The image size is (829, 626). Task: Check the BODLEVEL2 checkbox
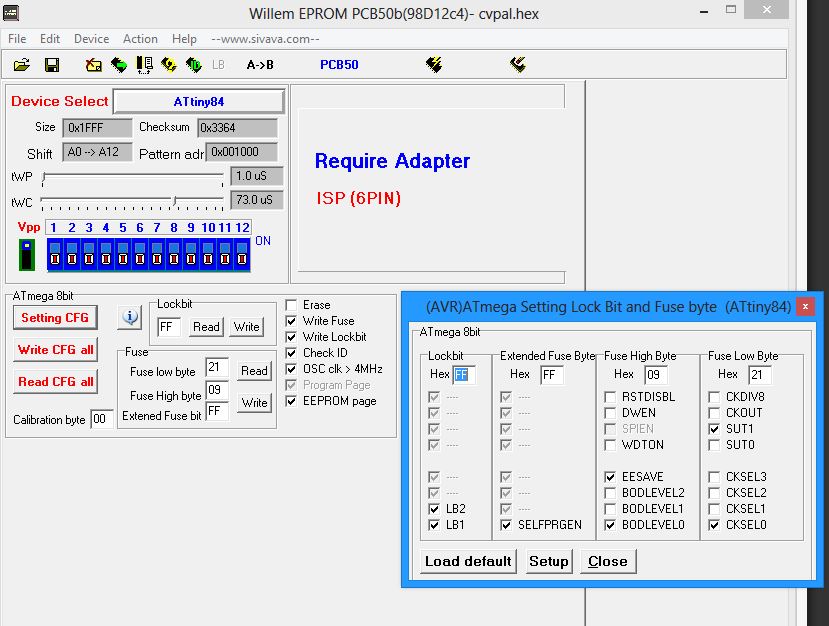pos(610,493)
